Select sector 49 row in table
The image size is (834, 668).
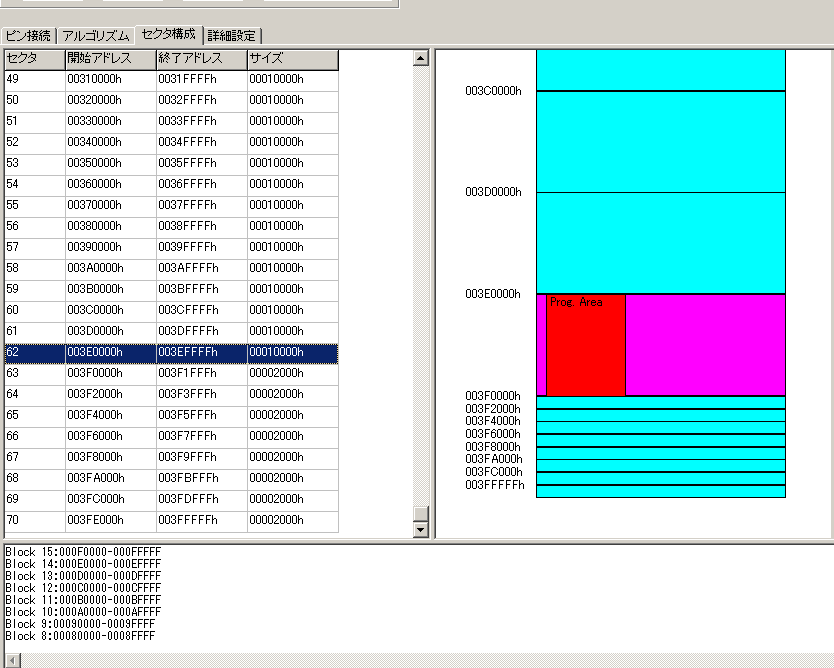click(x=171, y=79)
